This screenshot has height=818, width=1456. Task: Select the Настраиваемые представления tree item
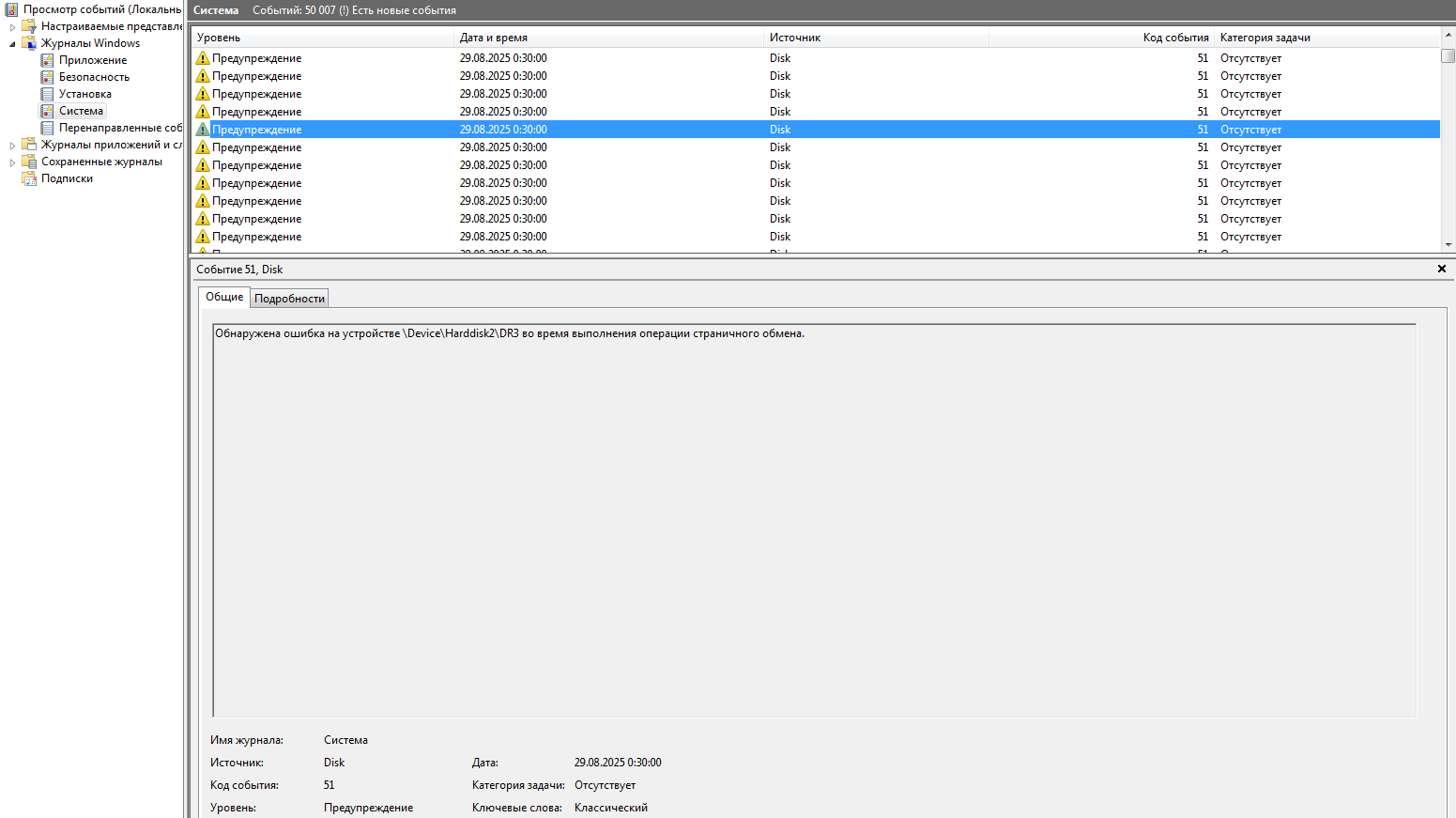[x=112, y=26]
